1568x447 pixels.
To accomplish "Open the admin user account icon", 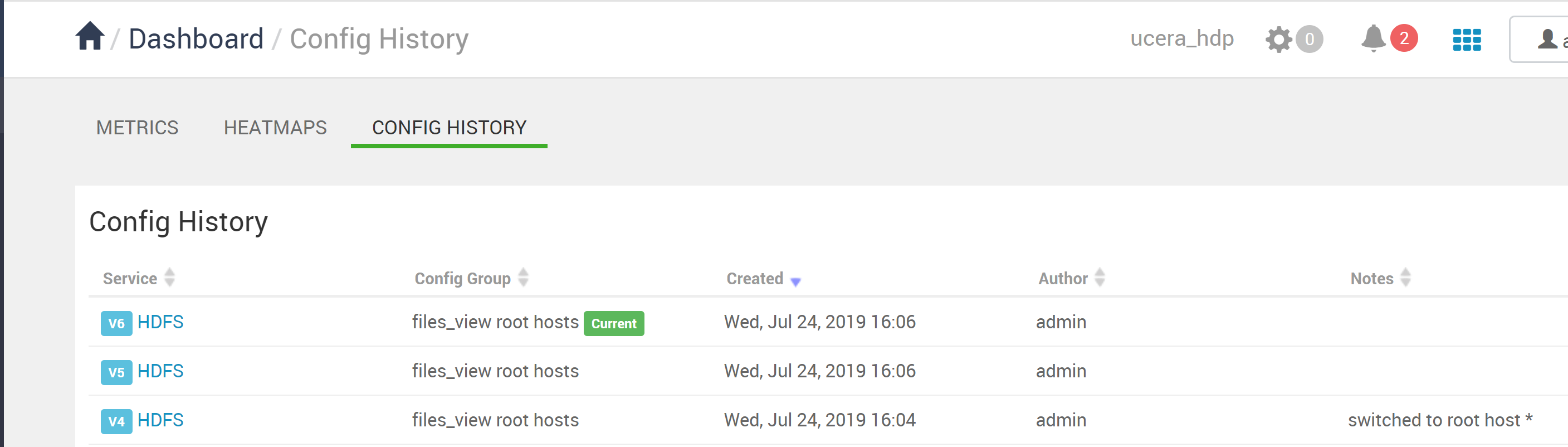I will (1546, 39).
